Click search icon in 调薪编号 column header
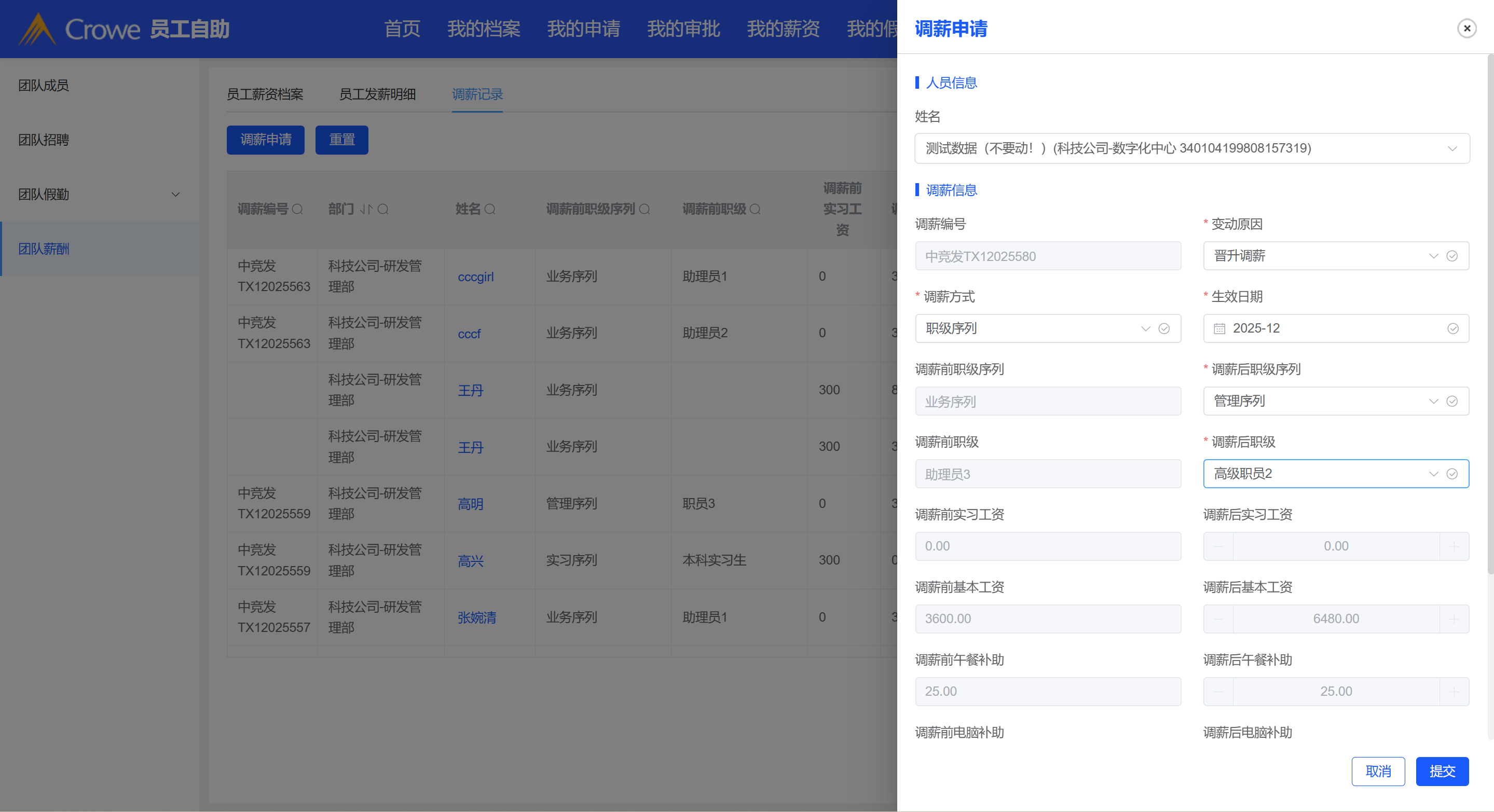 coord(297,210)
